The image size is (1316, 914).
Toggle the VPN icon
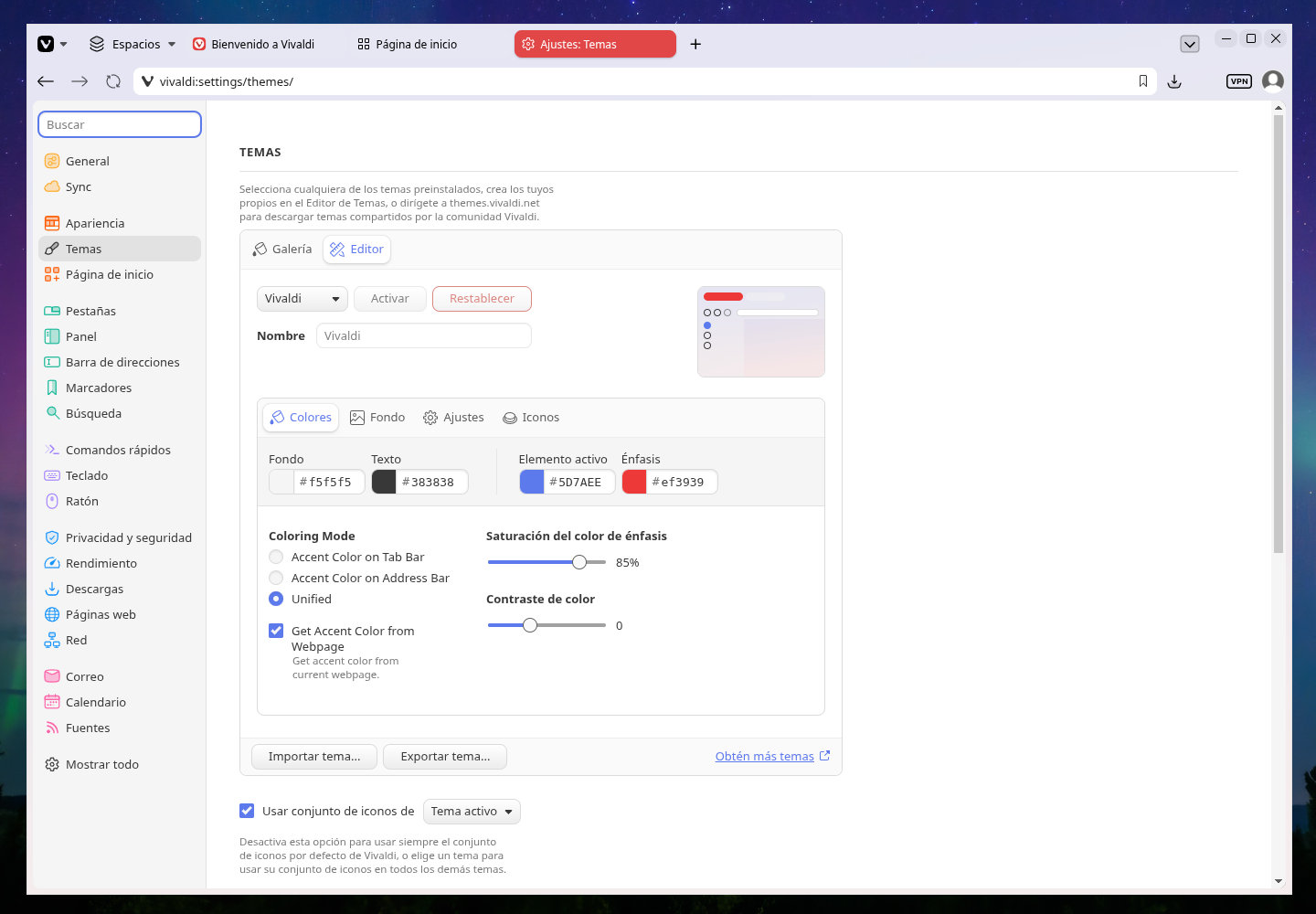[x=1239, y=81]
